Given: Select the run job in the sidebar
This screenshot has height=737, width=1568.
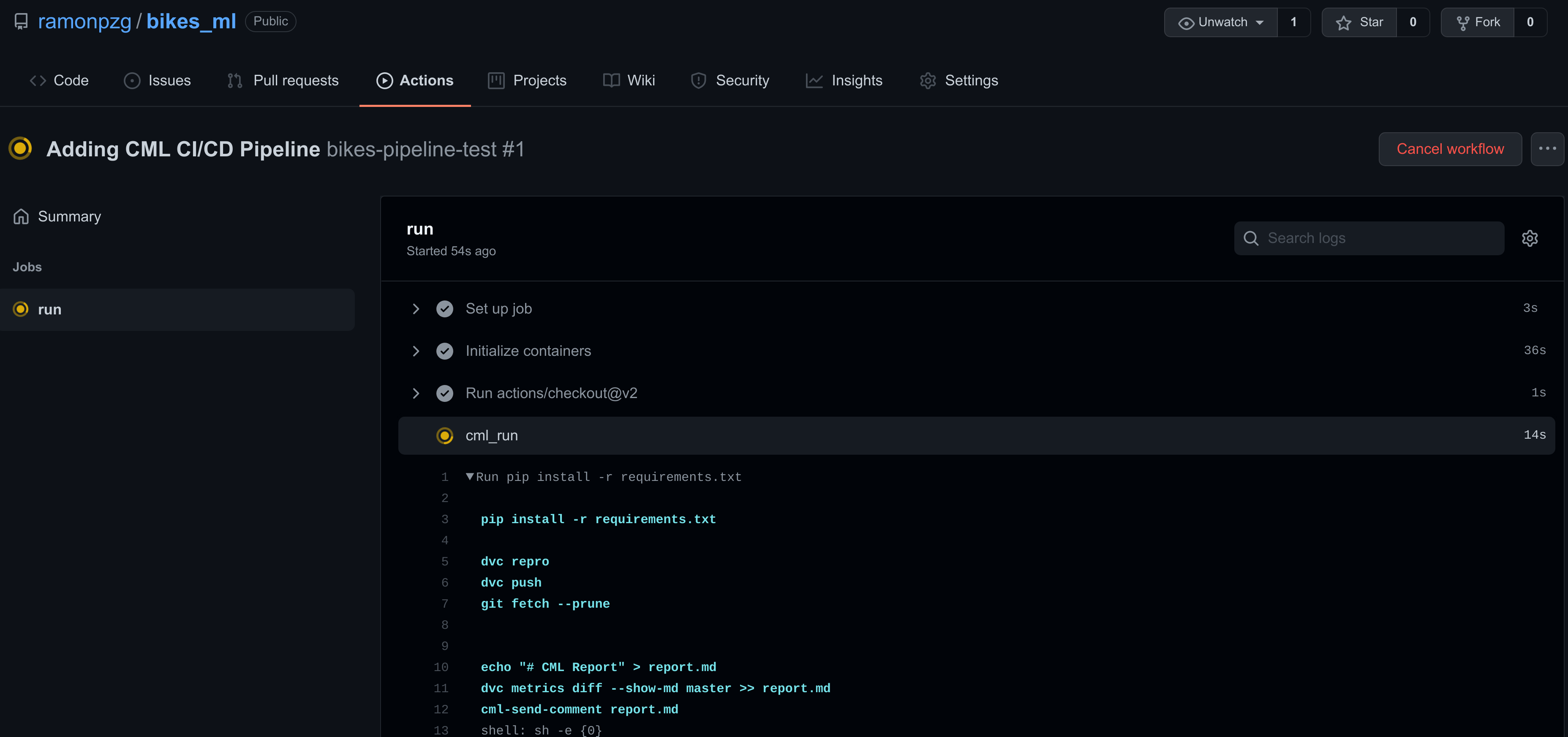Looking at the screenshot, I should click(x=177, y=309).
